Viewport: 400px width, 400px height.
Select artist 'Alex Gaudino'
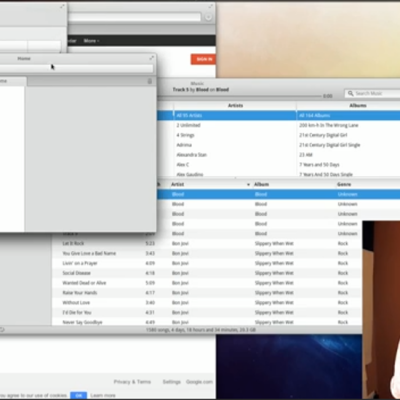click(x=235, y=174)
